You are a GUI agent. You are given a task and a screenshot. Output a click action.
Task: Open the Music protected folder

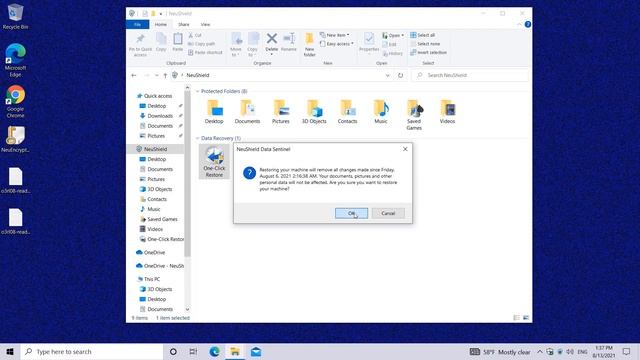click(381, 112)
